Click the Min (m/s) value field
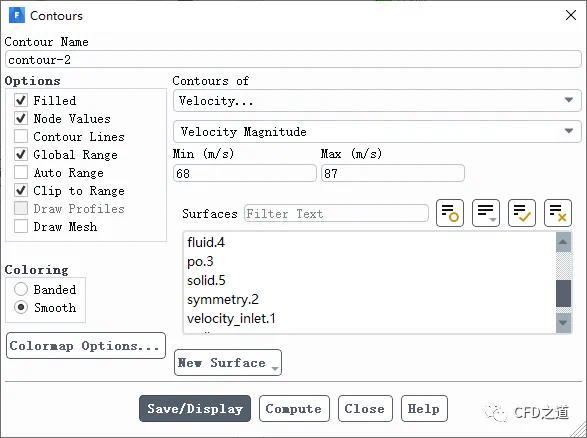Image resolution: width=587 pixels, height=438 pixels. point(244,173)
